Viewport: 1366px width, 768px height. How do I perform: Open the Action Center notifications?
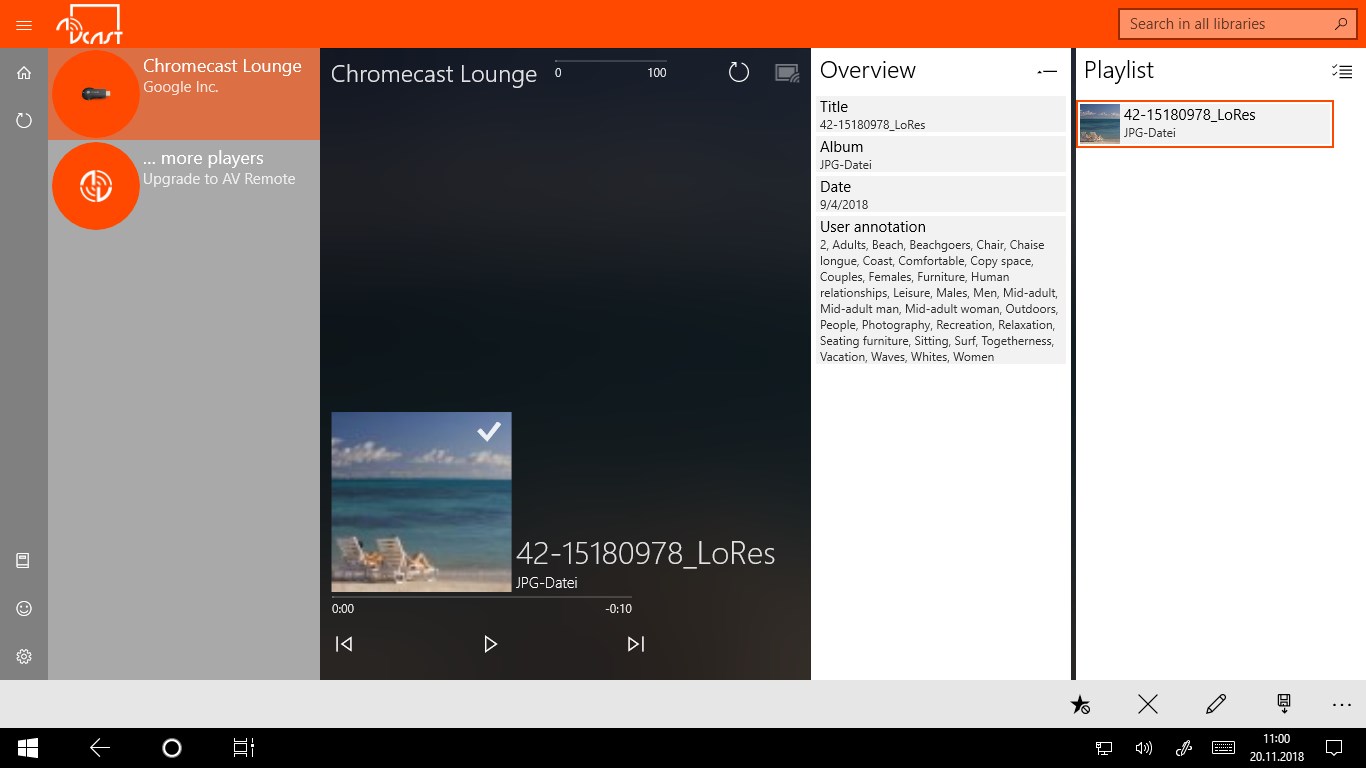(1333, 747)
